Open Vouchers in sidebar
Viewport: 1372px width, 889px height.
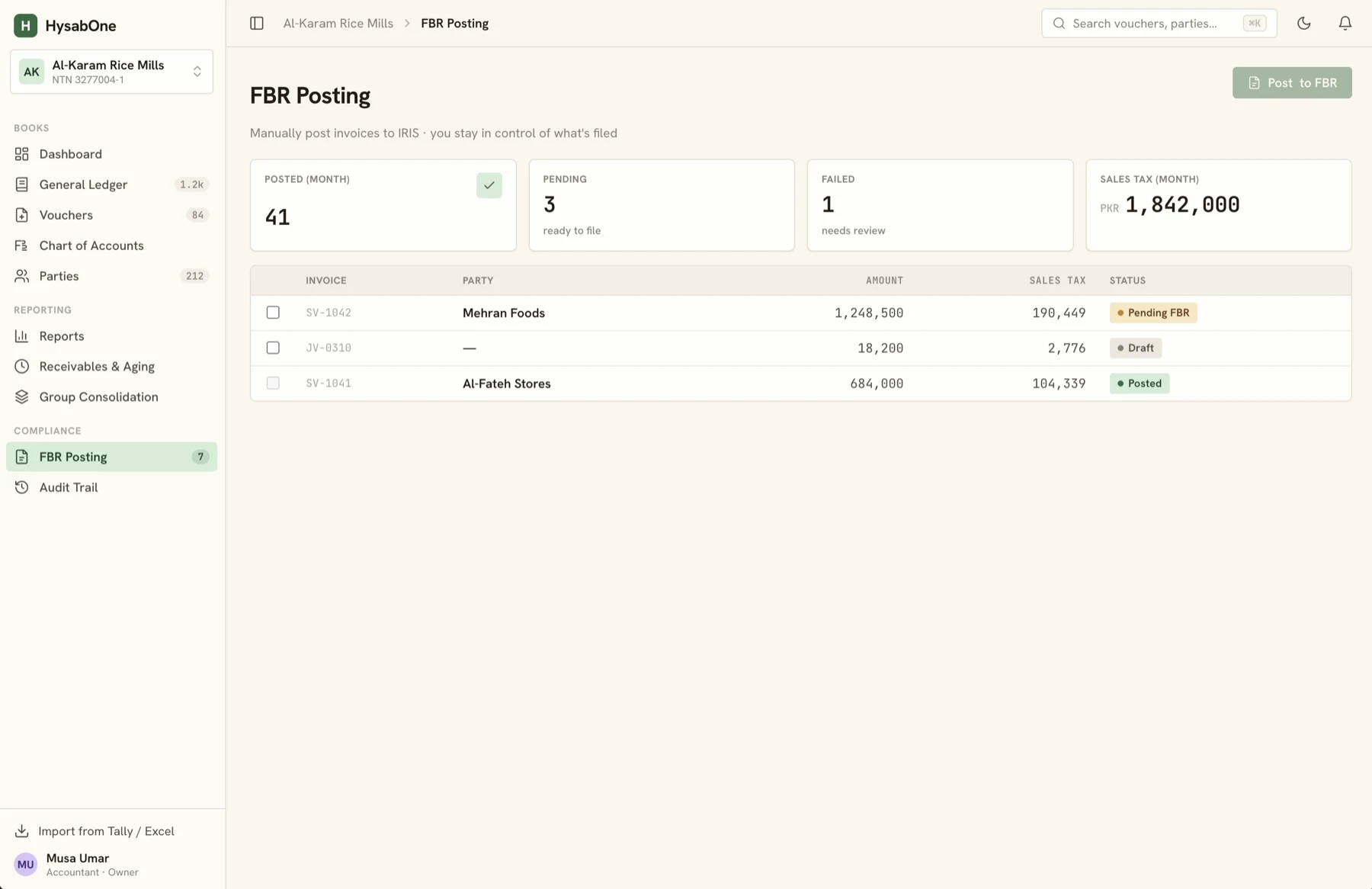tap(111, 215)
